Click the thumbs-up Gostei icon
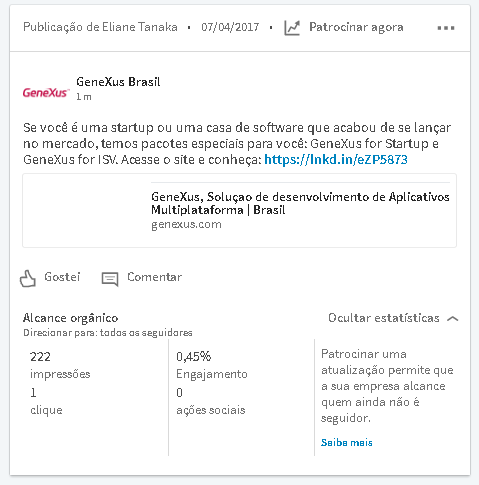This screenshot has width=479, height=485. 28,279
